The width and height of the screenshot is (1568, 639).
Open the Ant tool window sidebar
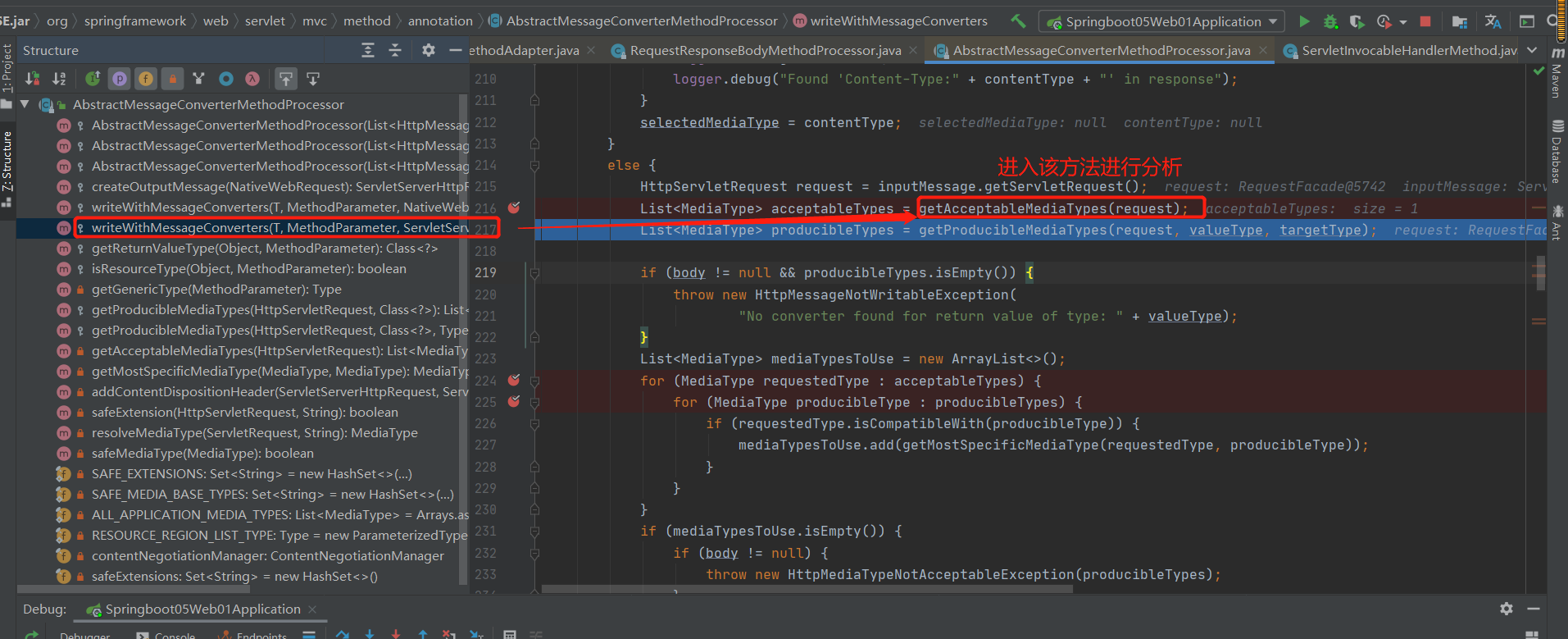1557,222
